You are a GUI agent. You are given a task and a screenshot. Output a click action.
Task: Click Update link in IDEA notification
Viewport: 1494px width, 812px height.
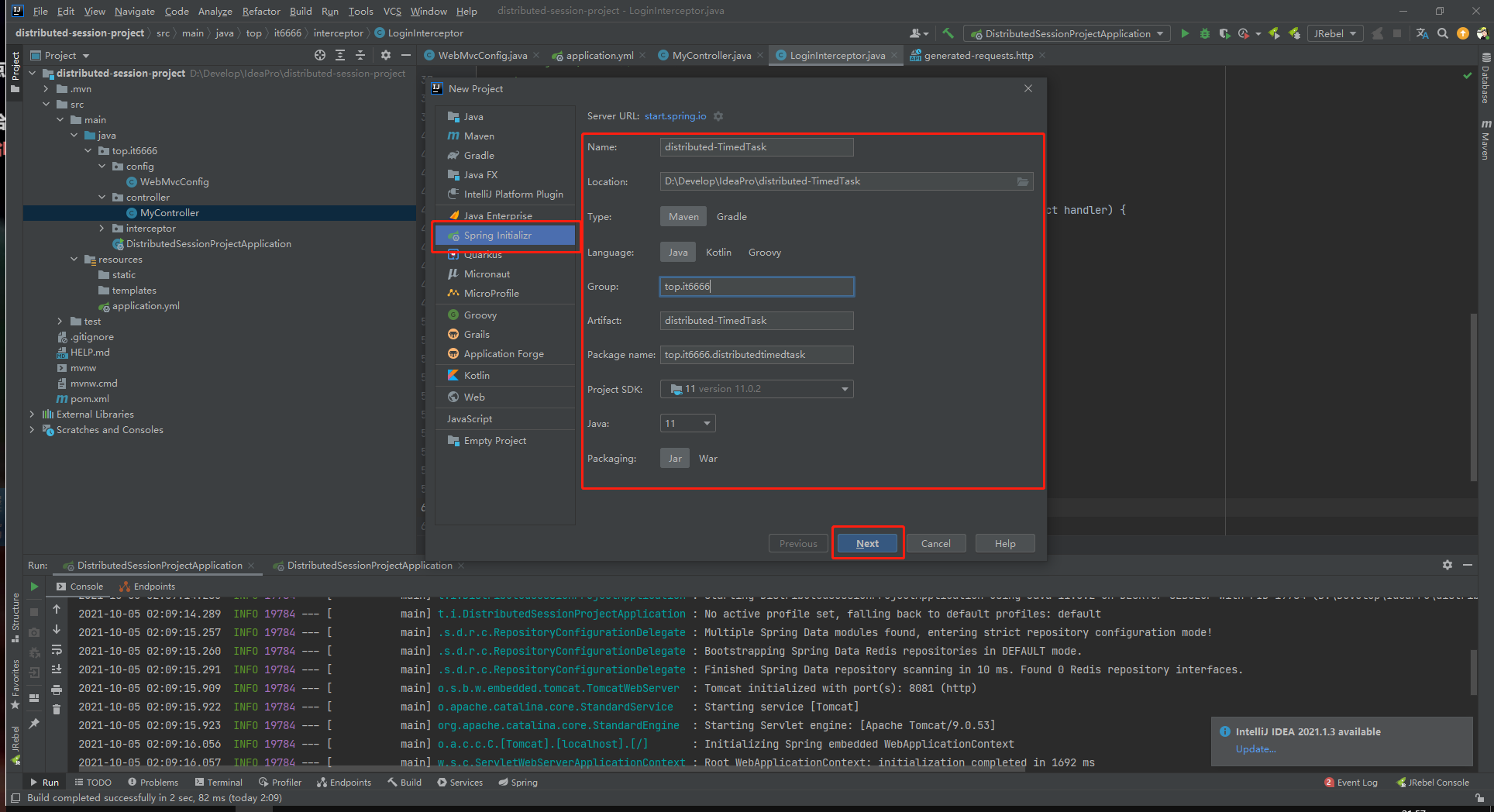[x=1255, y=749]
